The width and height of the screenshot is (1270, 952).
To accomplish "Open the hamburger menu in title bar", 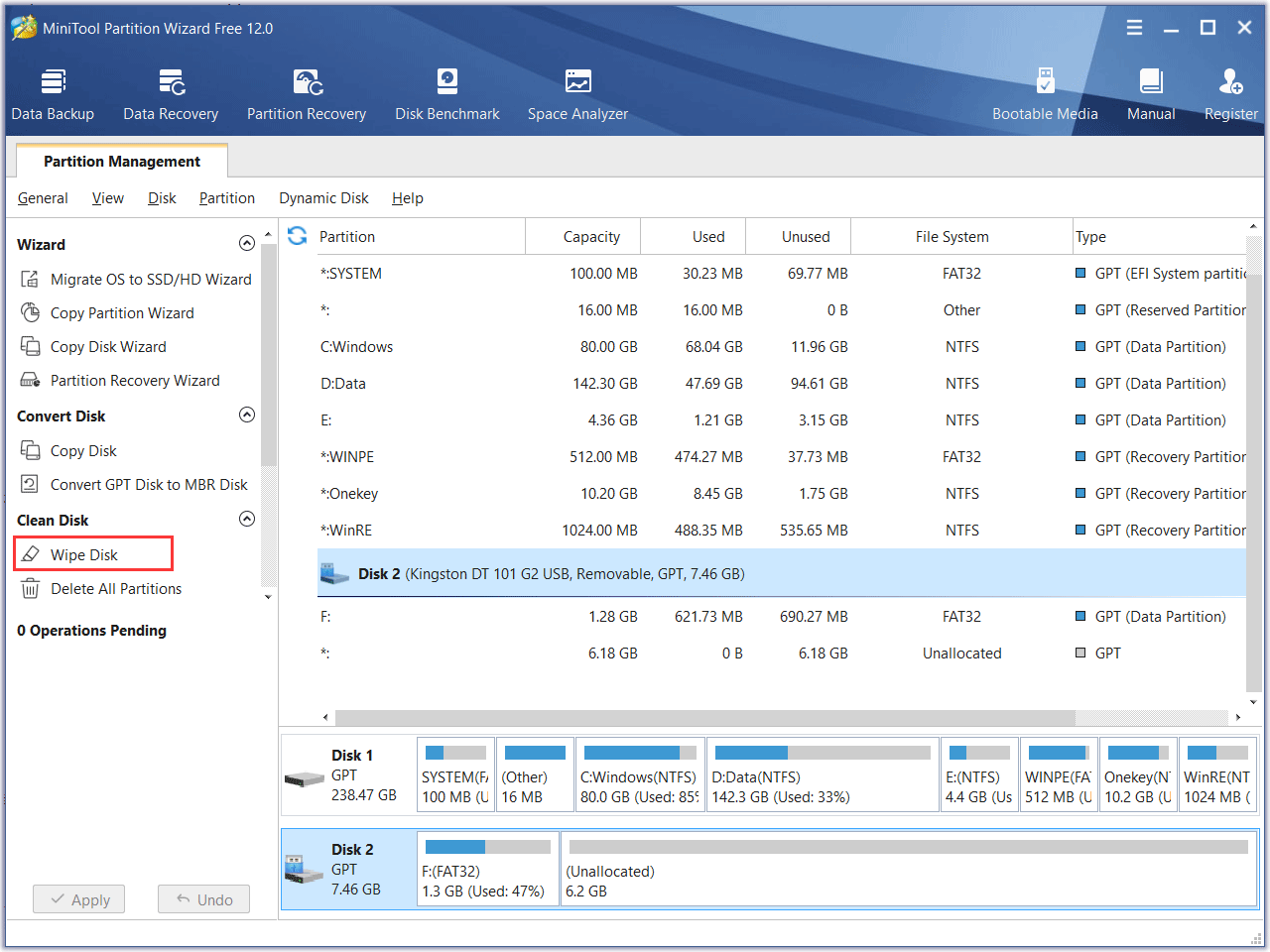I will (x=1134, y=28).
